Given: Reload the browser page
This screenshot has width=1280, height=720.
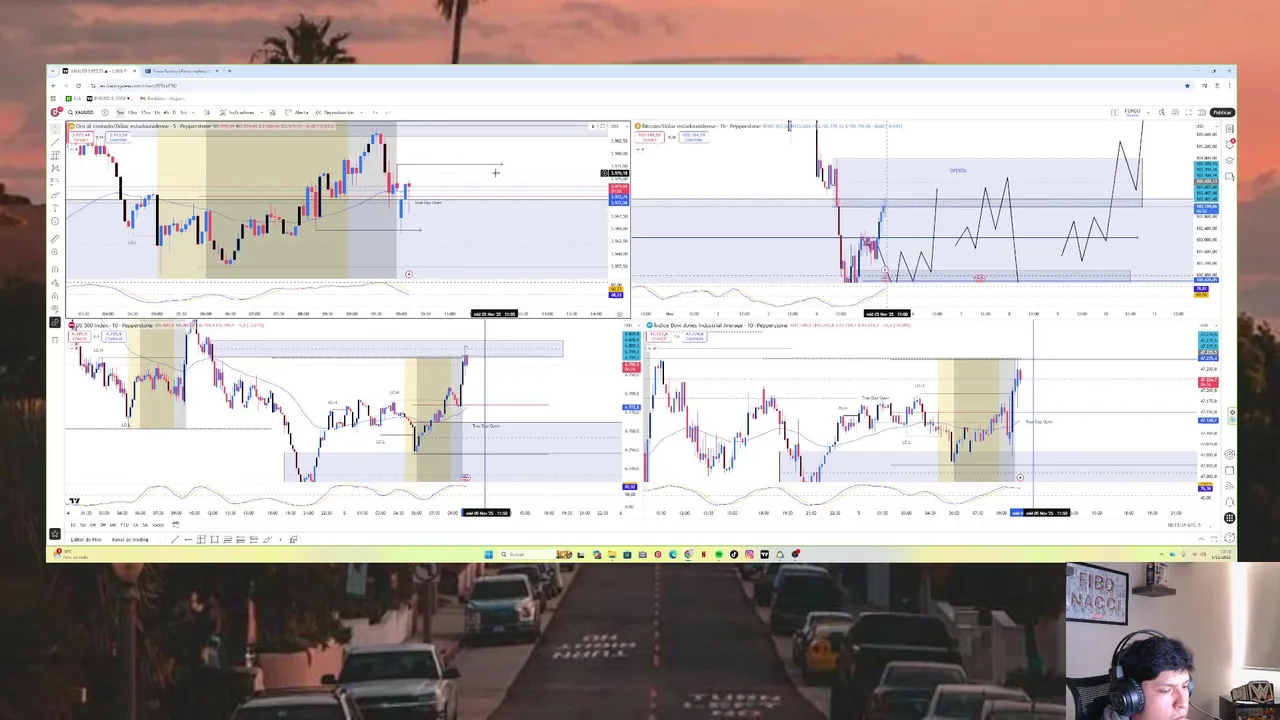Looking at the screenshot, I should point(78,86).
